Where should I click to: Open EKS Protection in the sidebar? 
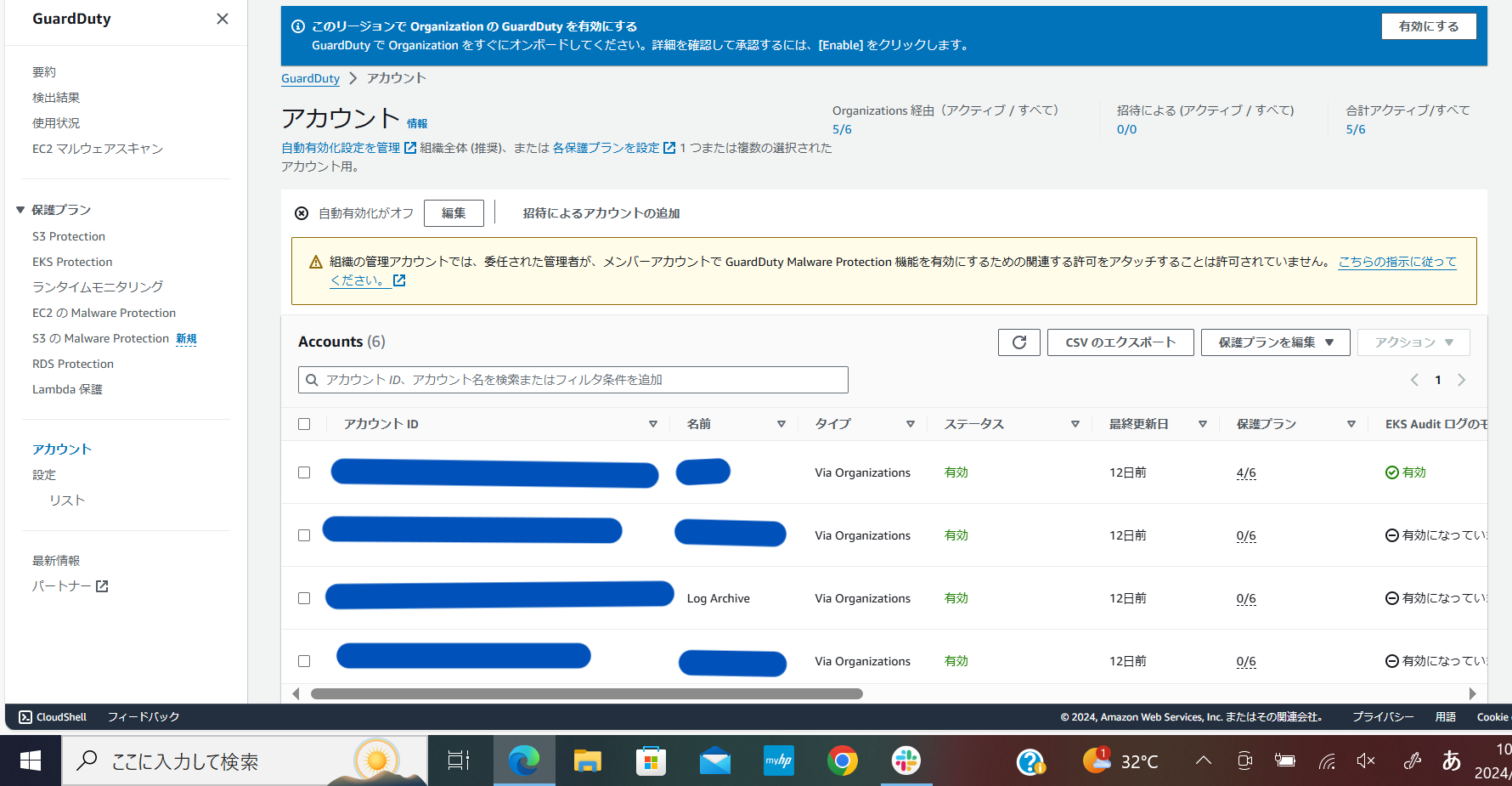pyautogui.click(x=72, y=262)
